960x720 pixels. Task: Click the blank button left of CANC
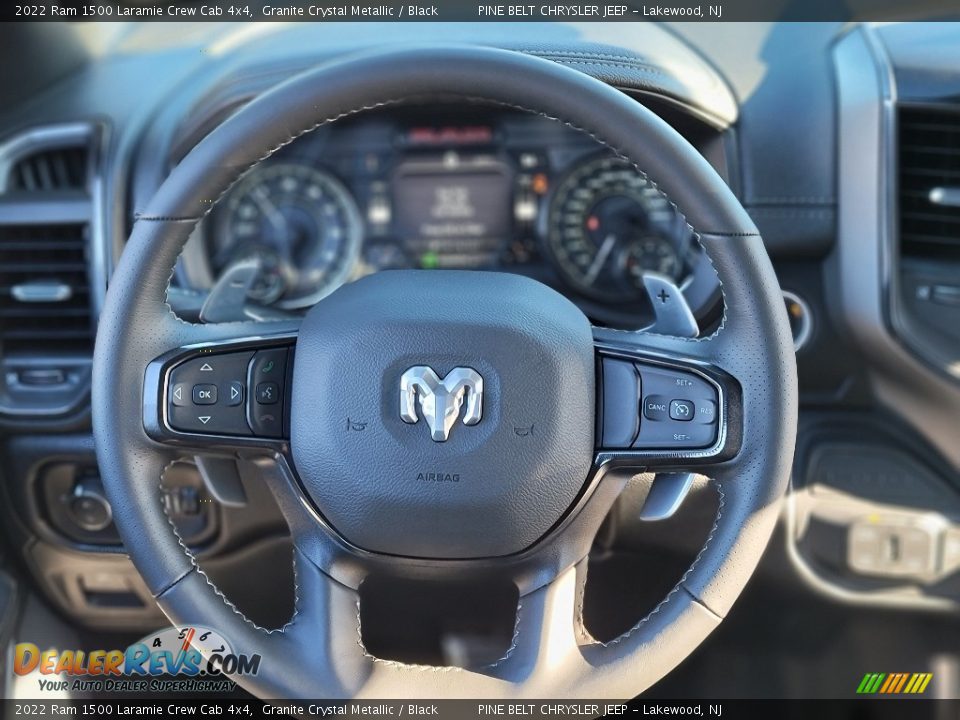click(x=620, y=403)
